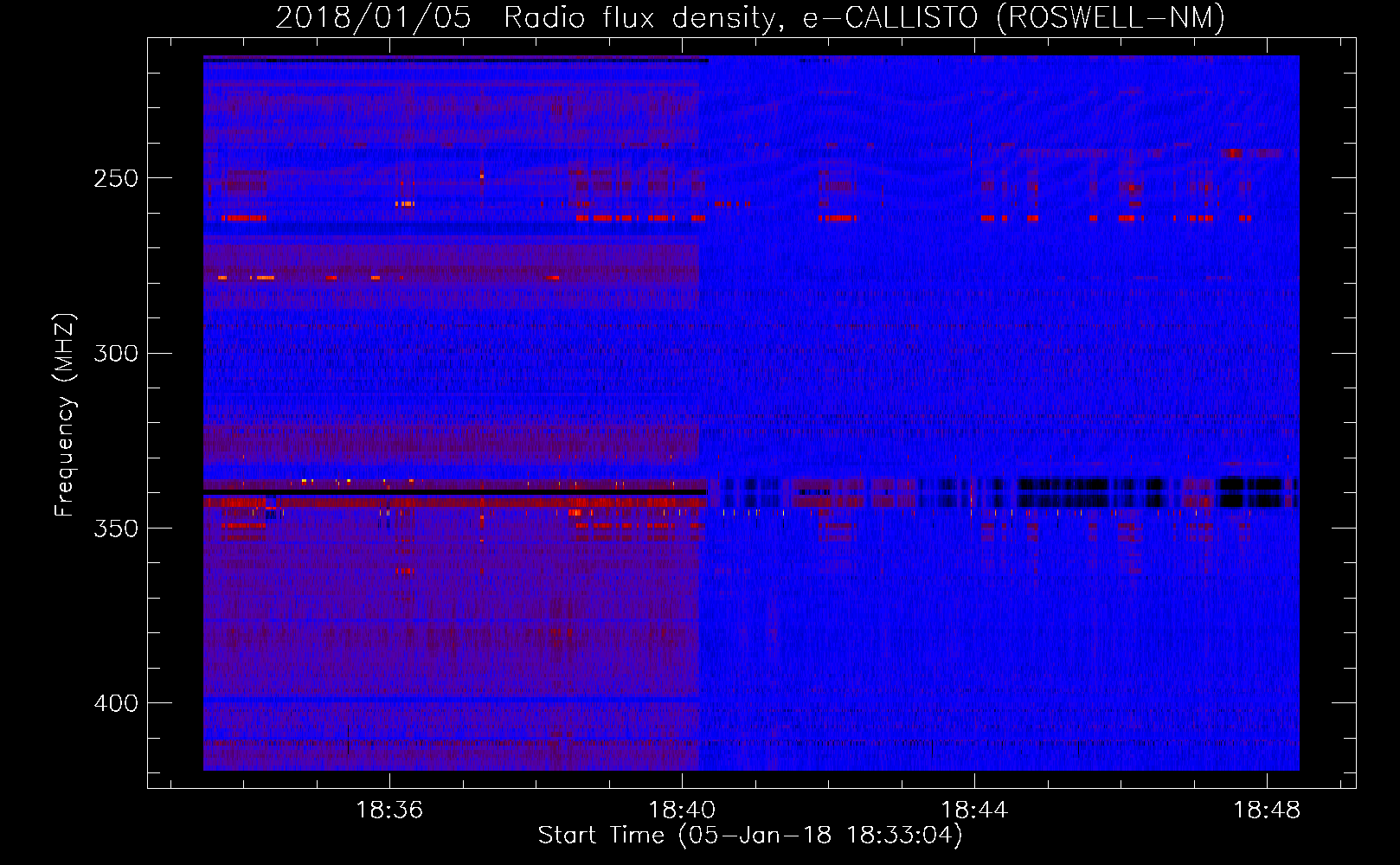Click the 'Start Time (05-Jan-18 18:33:04)' axis label

coord(750,836)
